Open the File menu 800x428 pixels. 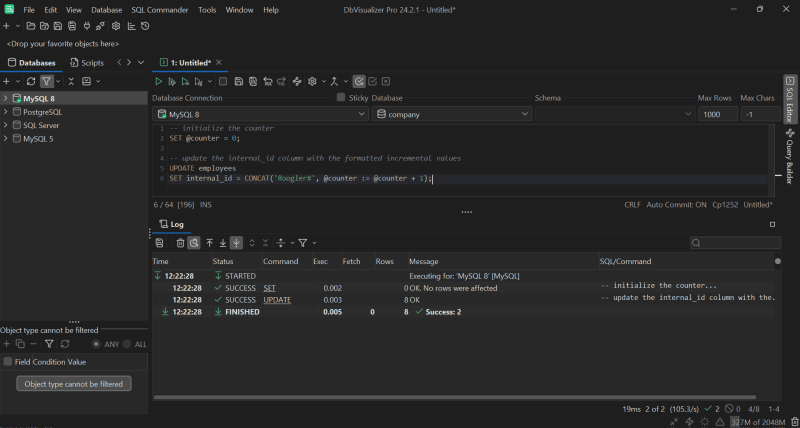[x=29, y=10]
